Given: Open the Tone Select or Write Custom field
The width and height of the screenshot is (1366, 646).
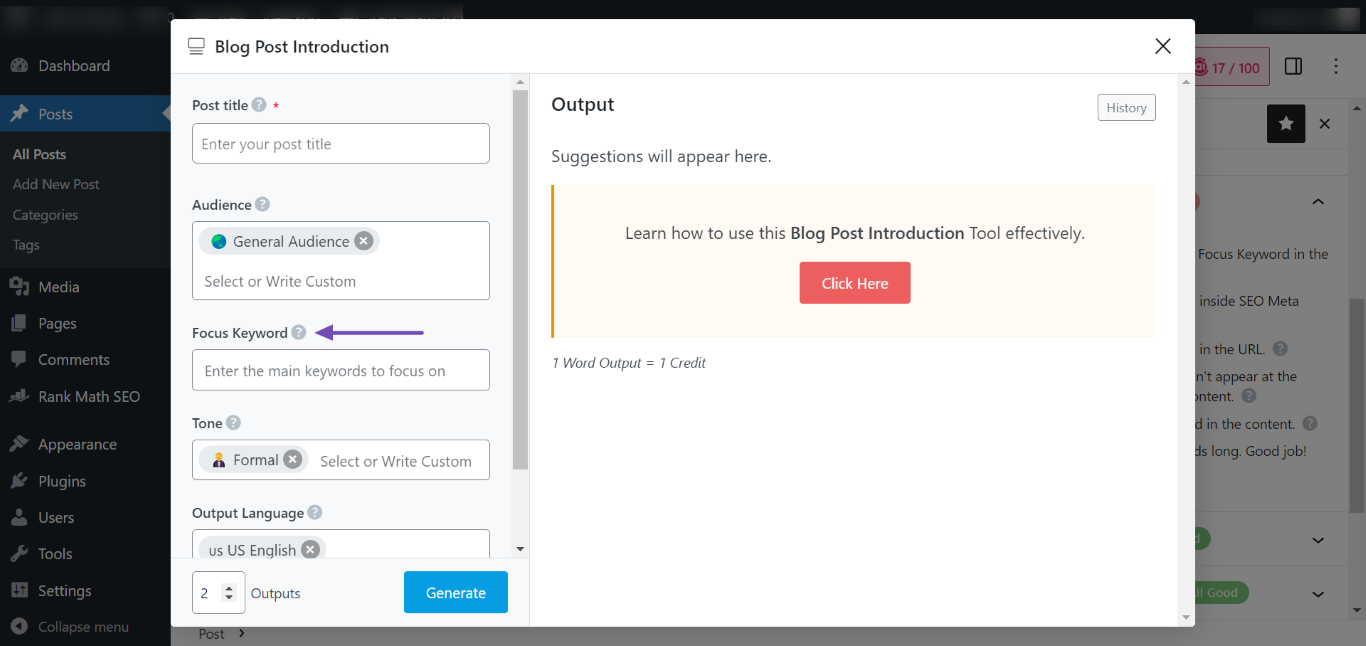Looking at the screenshot, I should (x=397, y=461).
